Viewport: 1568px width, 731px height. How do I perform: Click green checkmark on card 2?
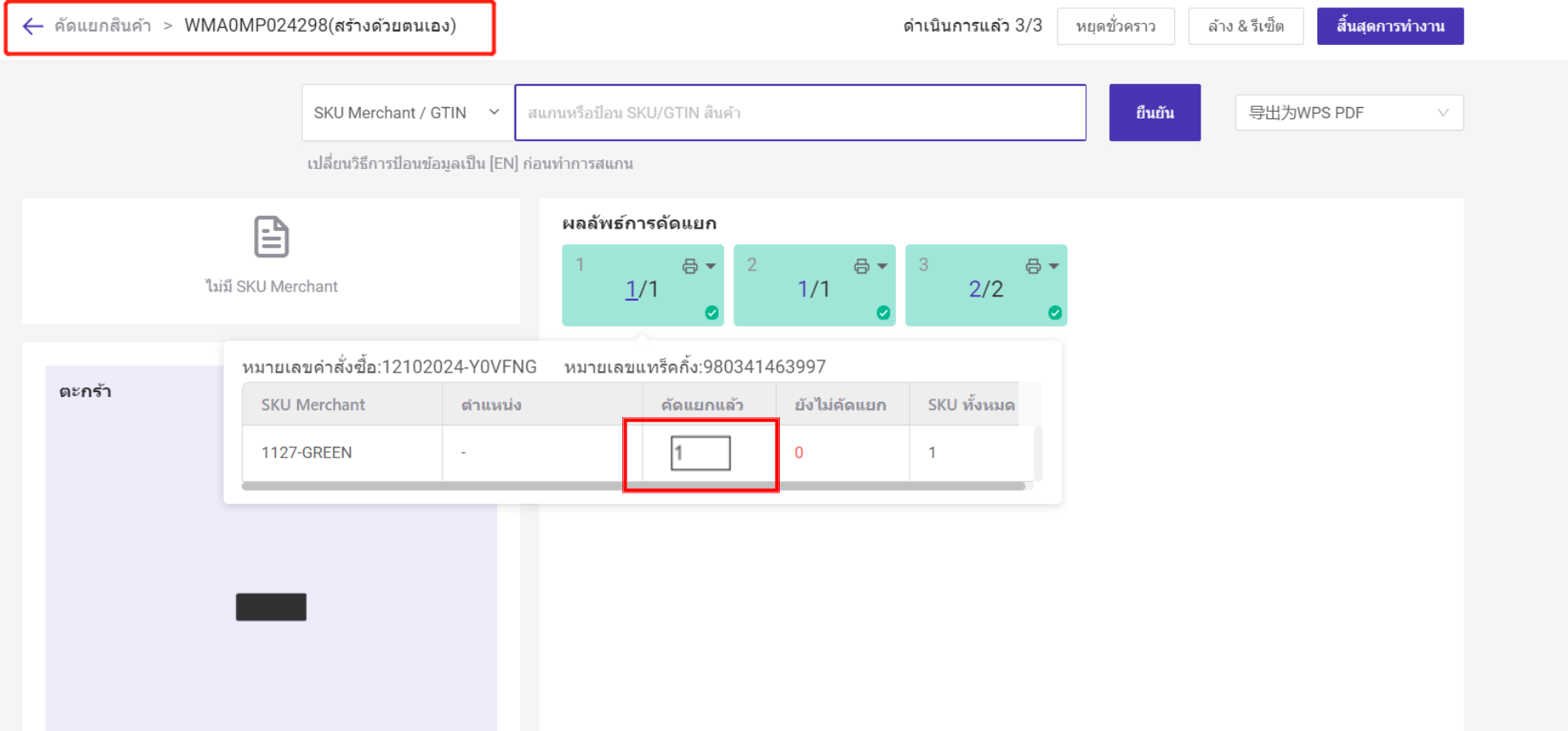(x=884, y=313)
